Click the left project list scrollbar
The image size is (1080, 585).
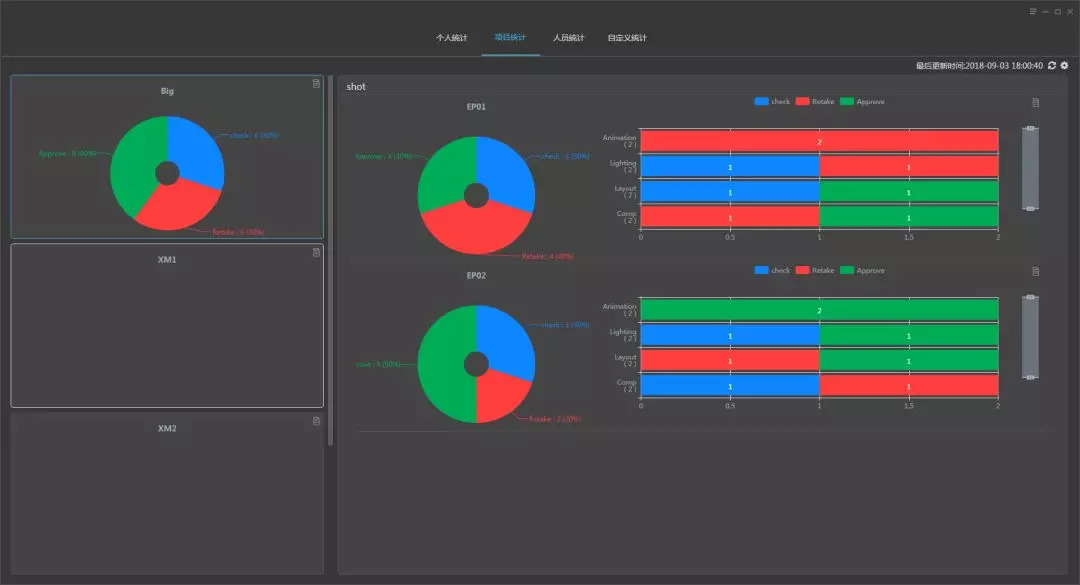(331, 260)
